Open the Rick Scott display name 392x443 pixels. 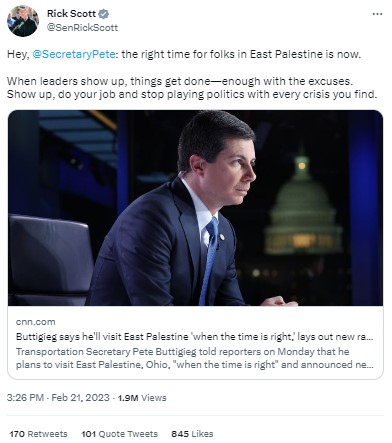point(71,14)
